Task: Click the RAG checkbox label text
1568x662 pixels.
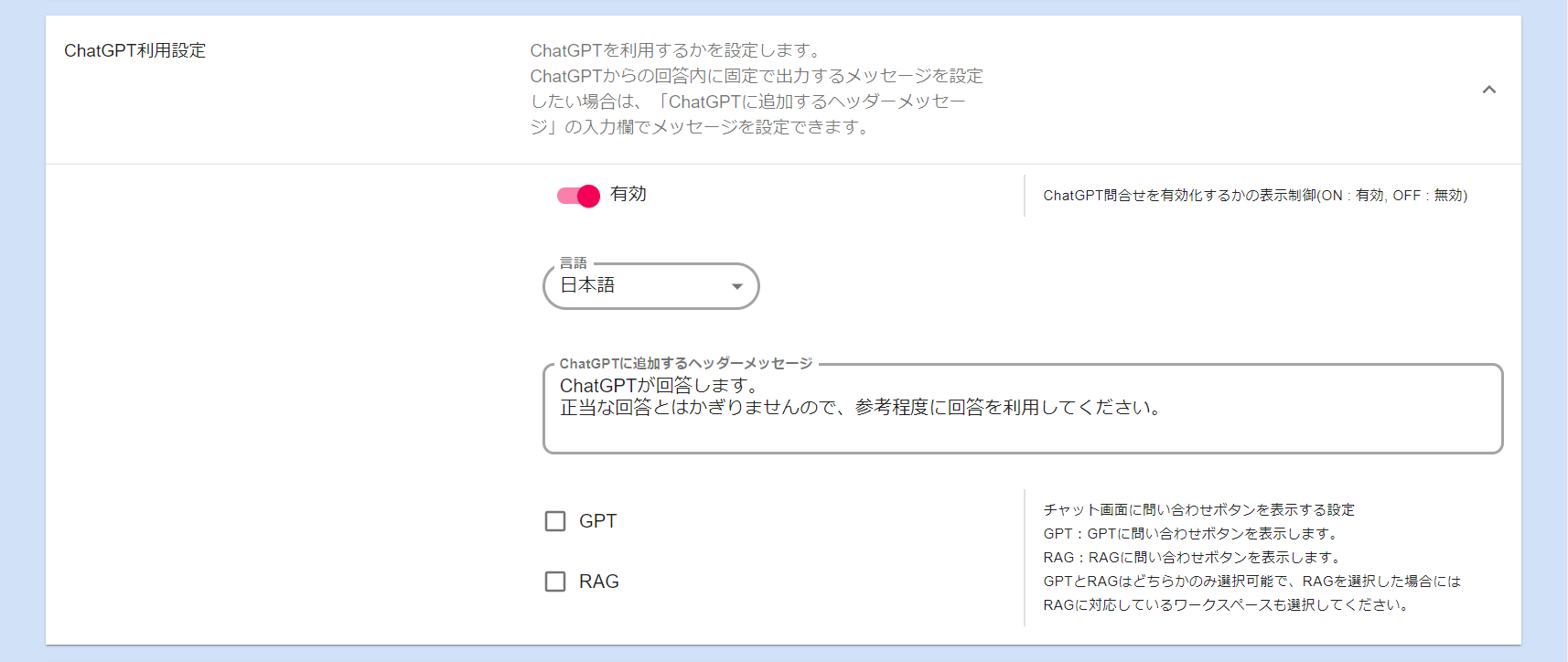Action: coord(599,582)
